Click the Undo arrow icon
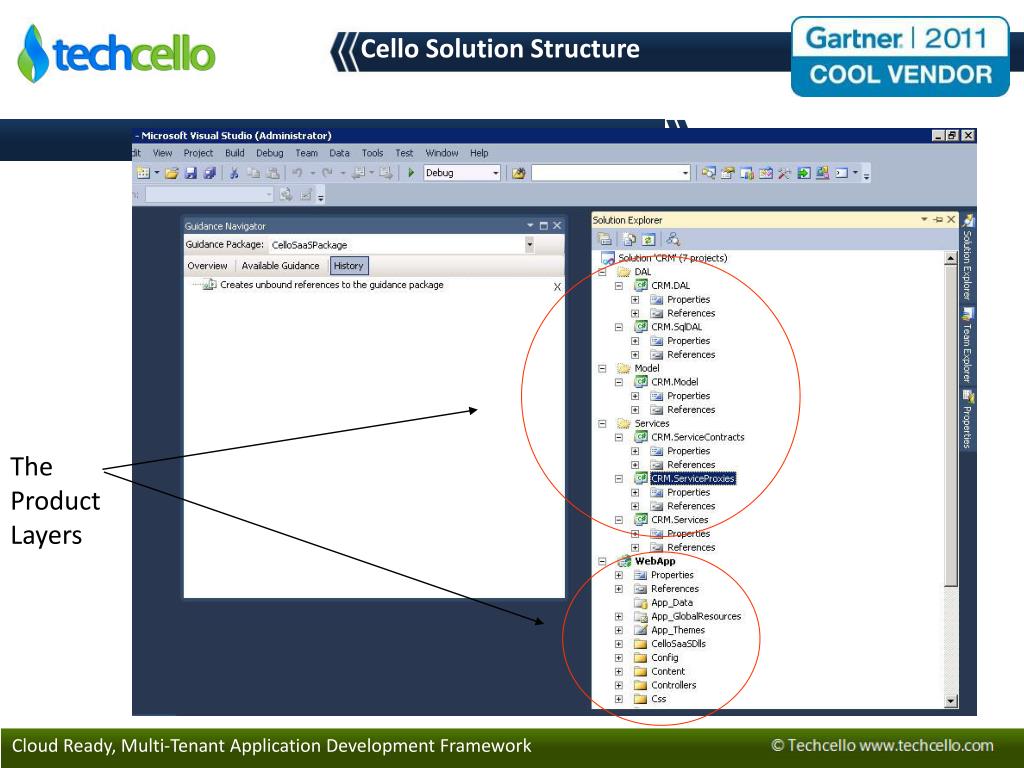 [x=297, y=173]
